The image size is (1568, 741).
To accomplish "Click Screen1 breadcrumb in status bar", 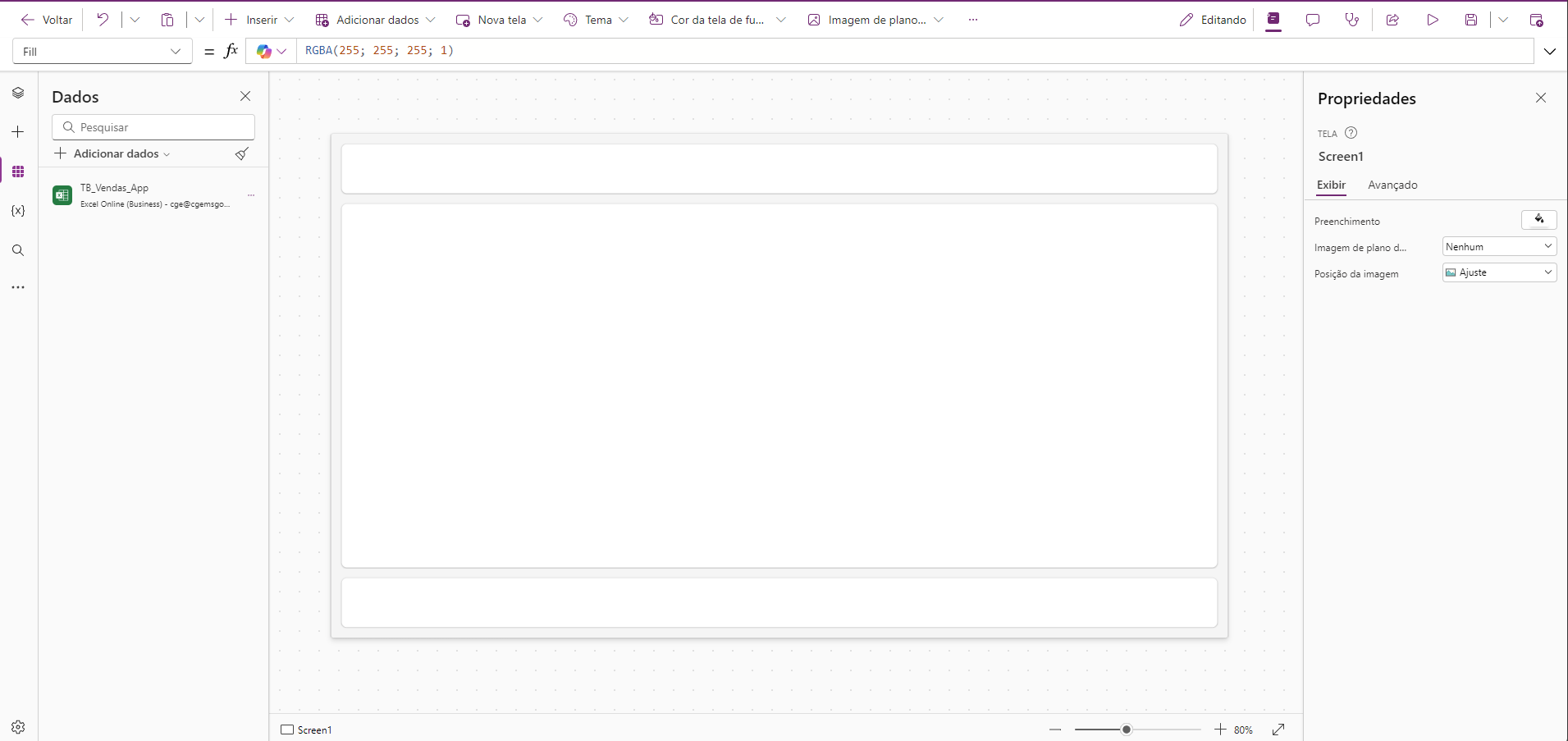I will point(306,730).
